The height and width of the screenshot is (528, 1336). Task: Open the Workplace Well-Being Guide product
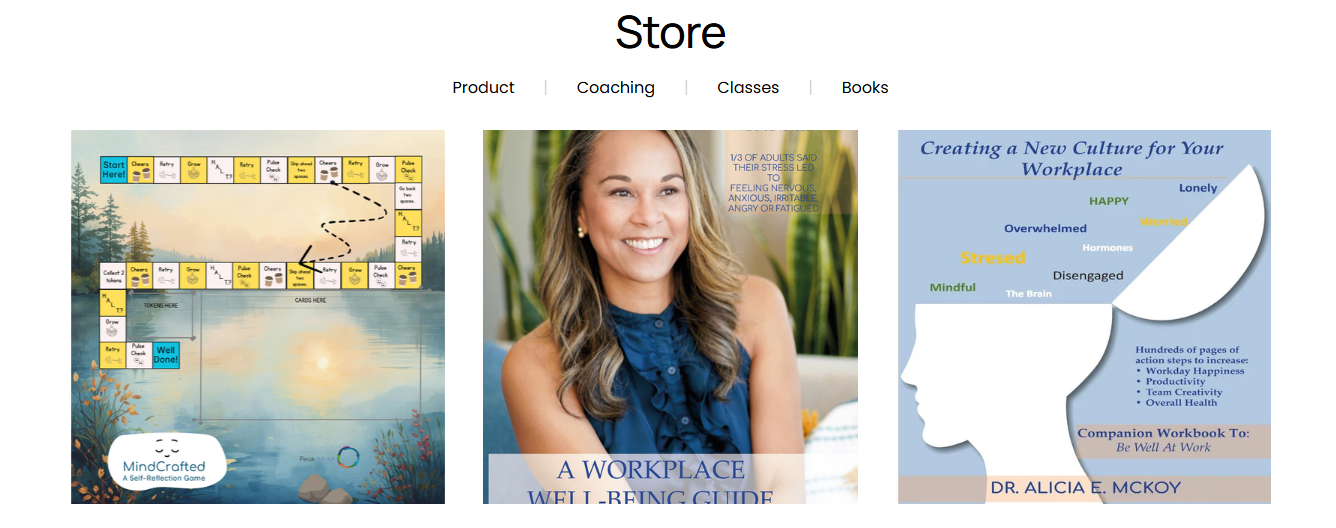point(670,317)
